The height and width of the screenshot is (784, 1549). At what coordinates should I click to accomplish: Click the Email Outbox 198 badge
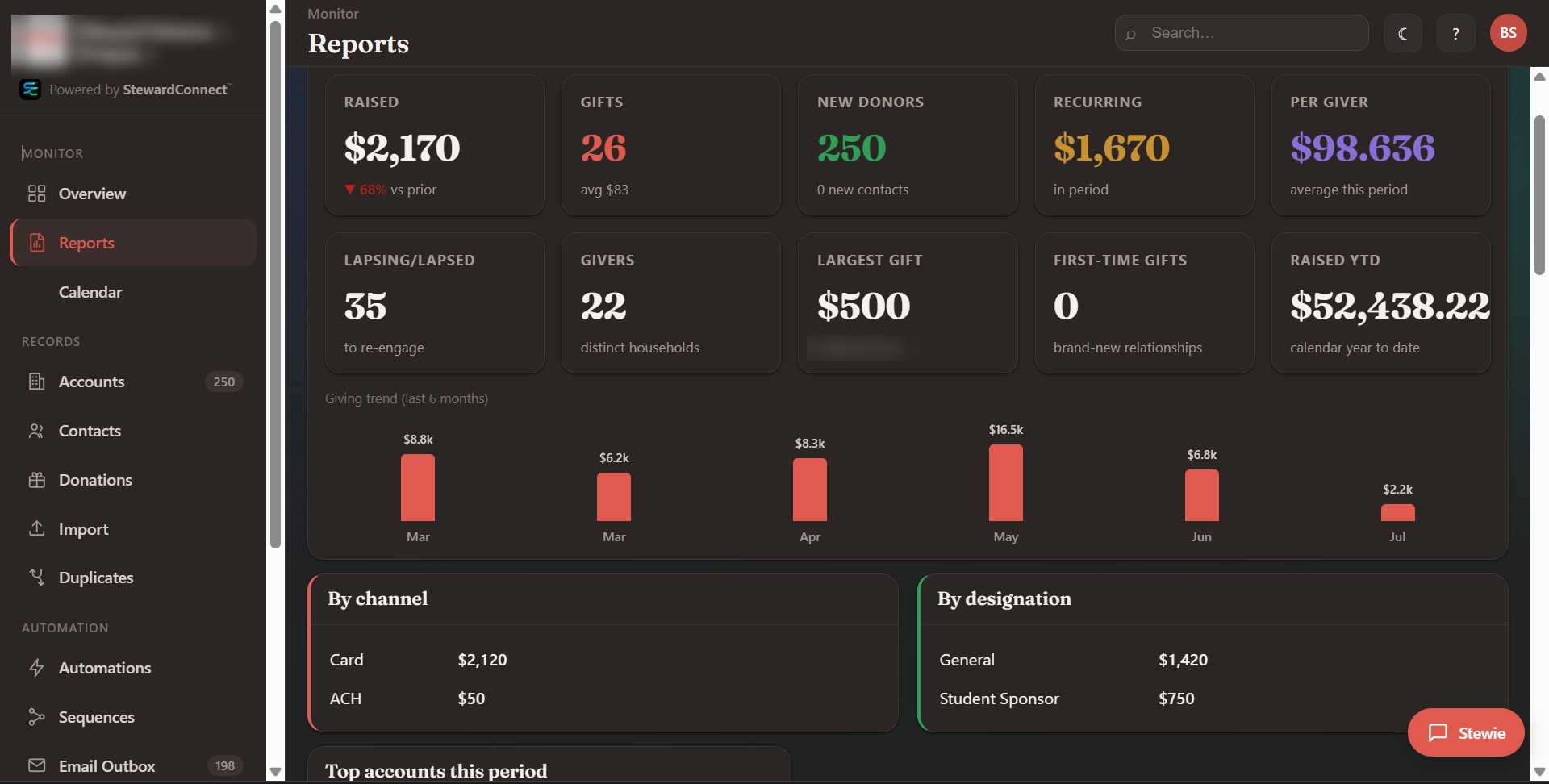coord(225,765)
